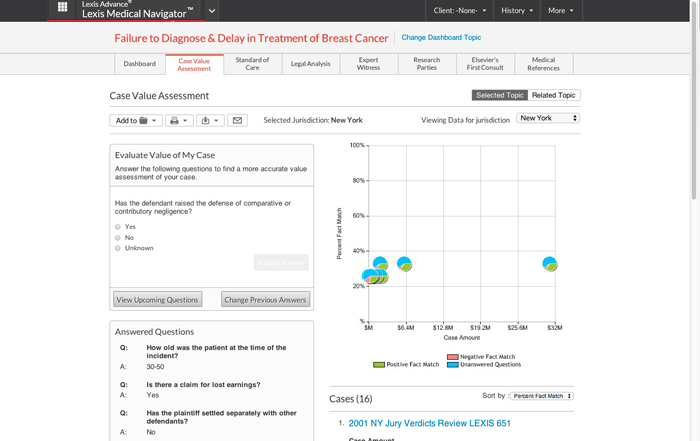
Task: Open the Client -None- dropdown
Action: pyautogui.click(x=459, y=10)
